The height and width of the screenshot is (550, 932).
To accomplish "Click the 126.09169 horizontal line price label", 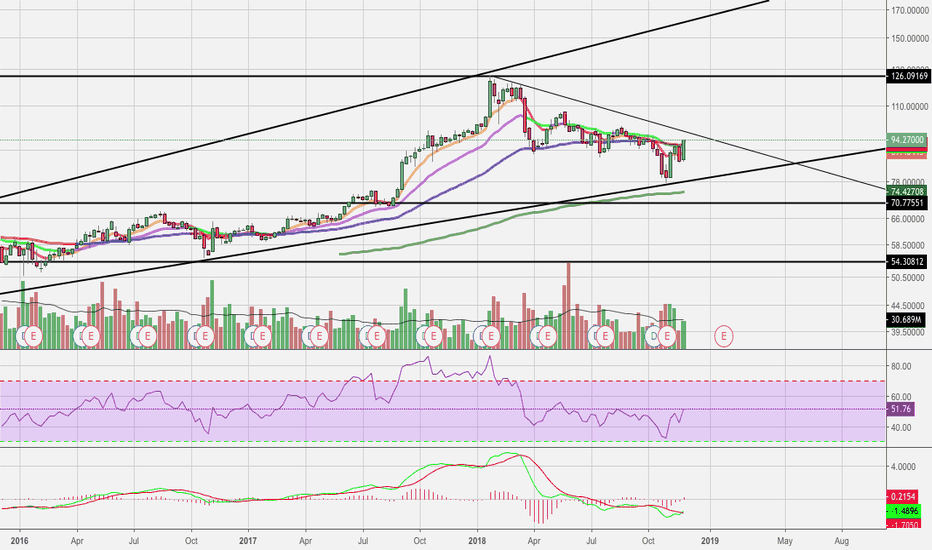I will (x=907, y=76).
